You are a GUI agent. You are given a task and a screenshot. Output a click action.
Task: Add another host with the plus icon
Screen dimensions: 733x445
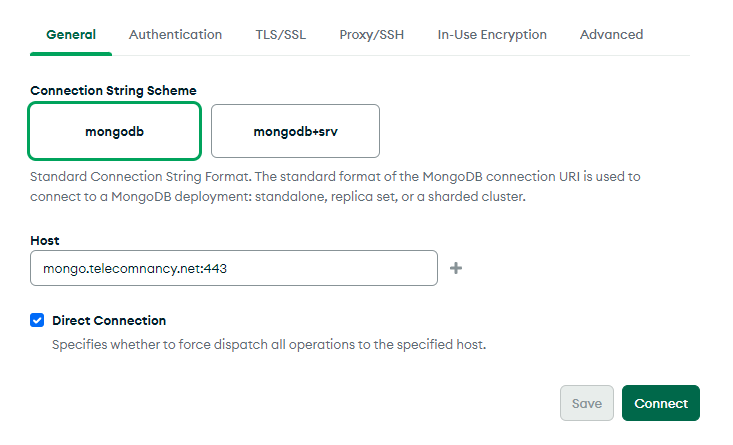[x=456, y=268]
